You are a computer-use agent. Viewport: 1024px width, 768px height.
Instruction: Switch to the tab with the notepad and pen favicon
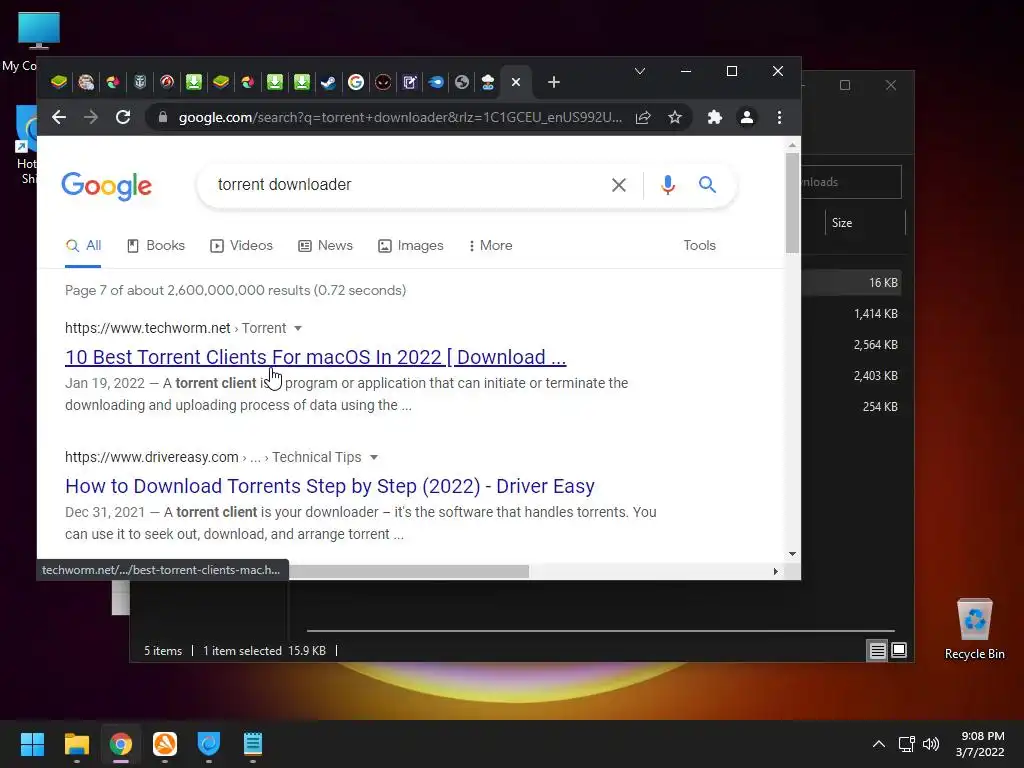(409, 82)
